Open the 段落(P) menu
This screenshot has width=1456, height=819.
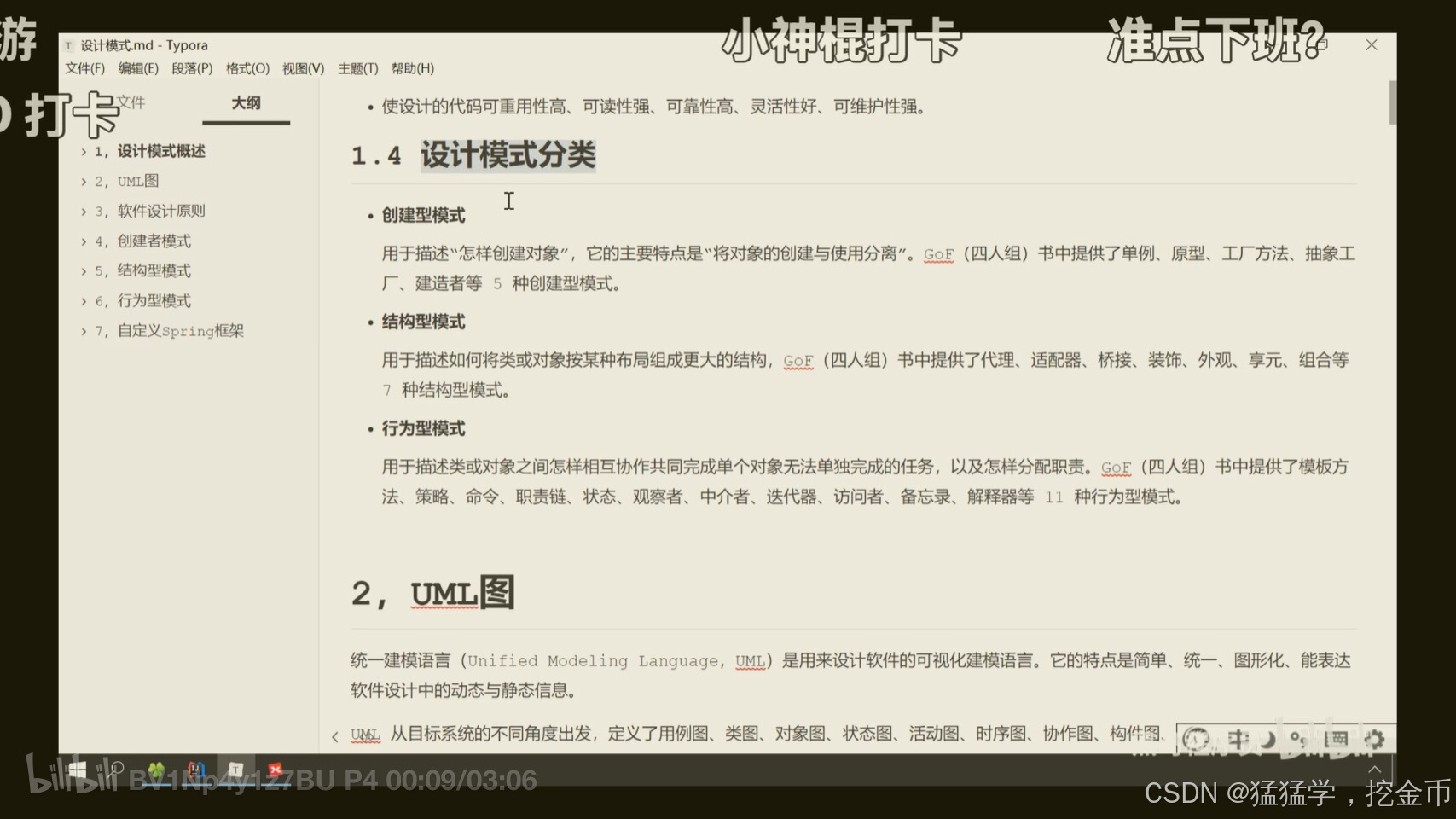[x=192, y=68]
